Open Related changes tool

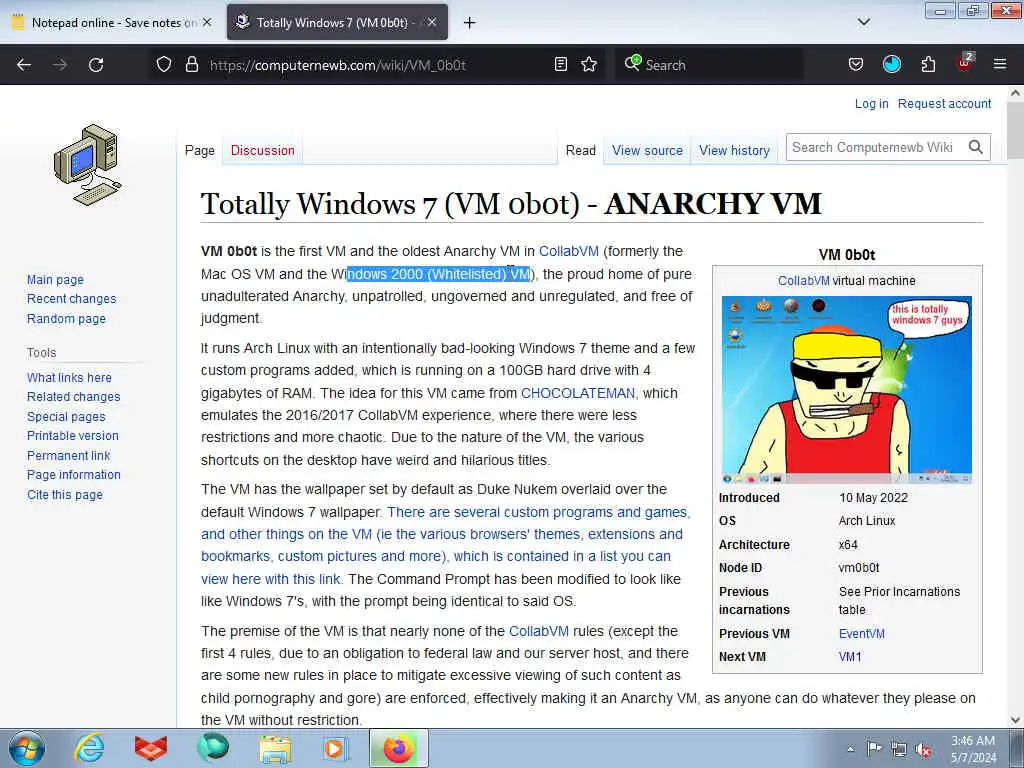click(x=74, y=396)
